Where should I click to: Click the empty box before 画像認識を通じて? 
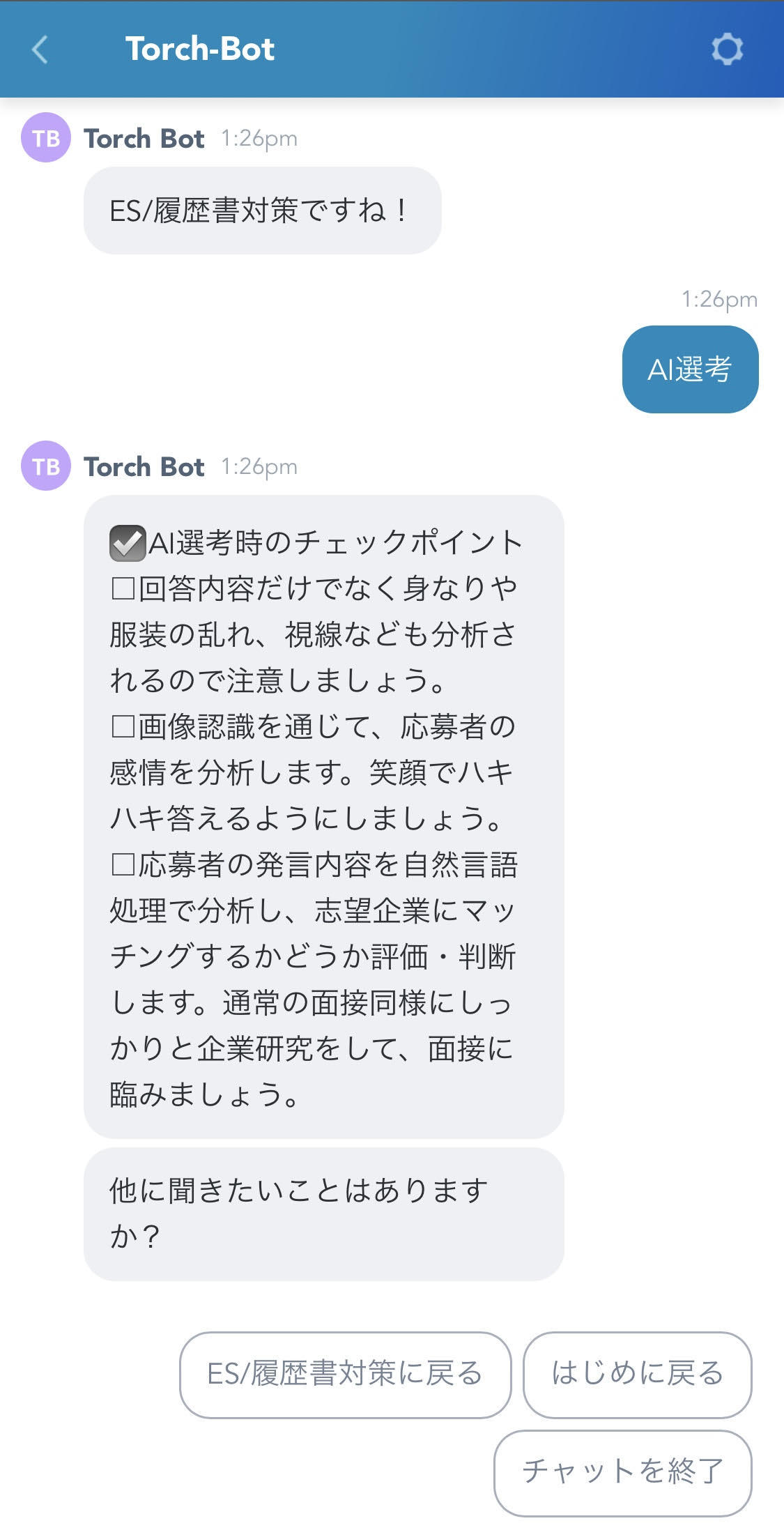point(123,726)
